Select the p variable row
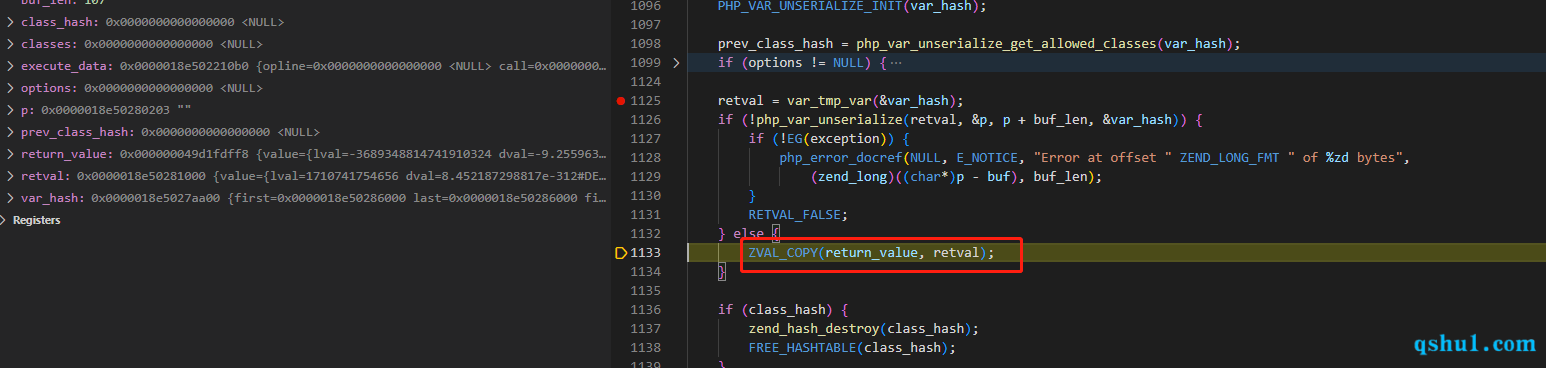1546x368 pixels. click(x=306, y=110)
